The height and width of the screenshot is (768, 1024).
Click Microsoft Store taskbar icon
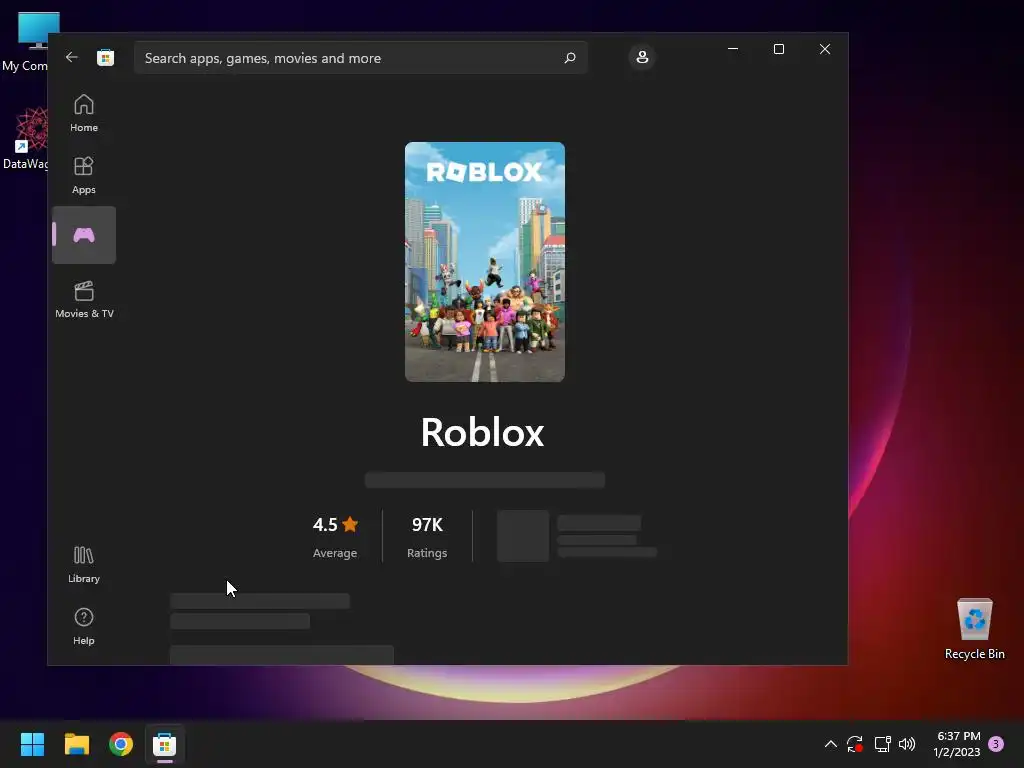pyautogui.click(x=165, y=744)
